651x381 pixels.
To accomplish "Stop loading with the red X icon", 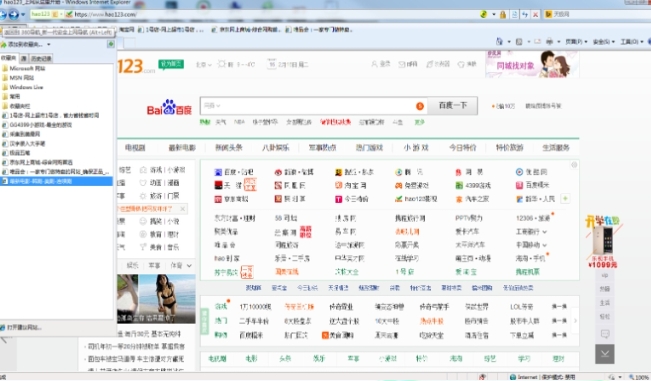I will click(536, 15).
